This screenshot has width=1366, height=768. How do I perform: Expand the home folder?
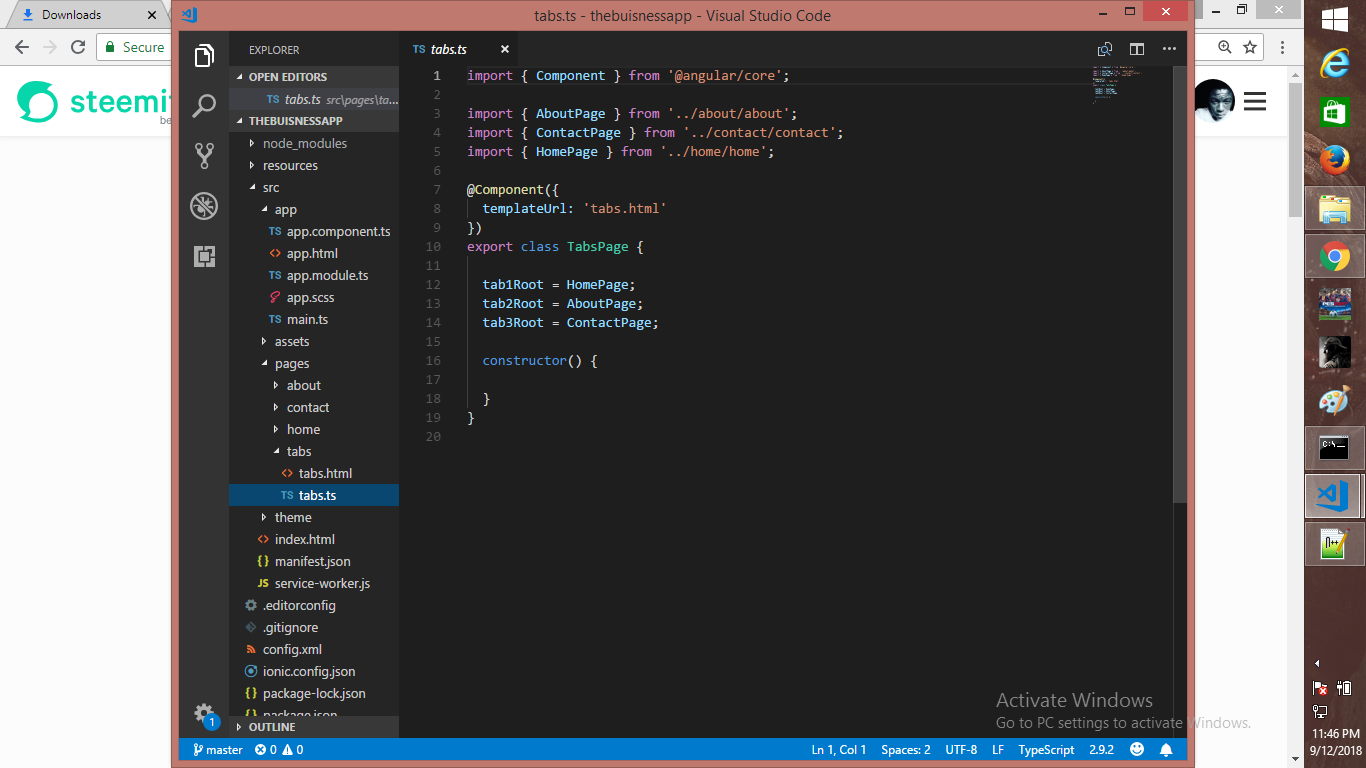coord(314,429)
